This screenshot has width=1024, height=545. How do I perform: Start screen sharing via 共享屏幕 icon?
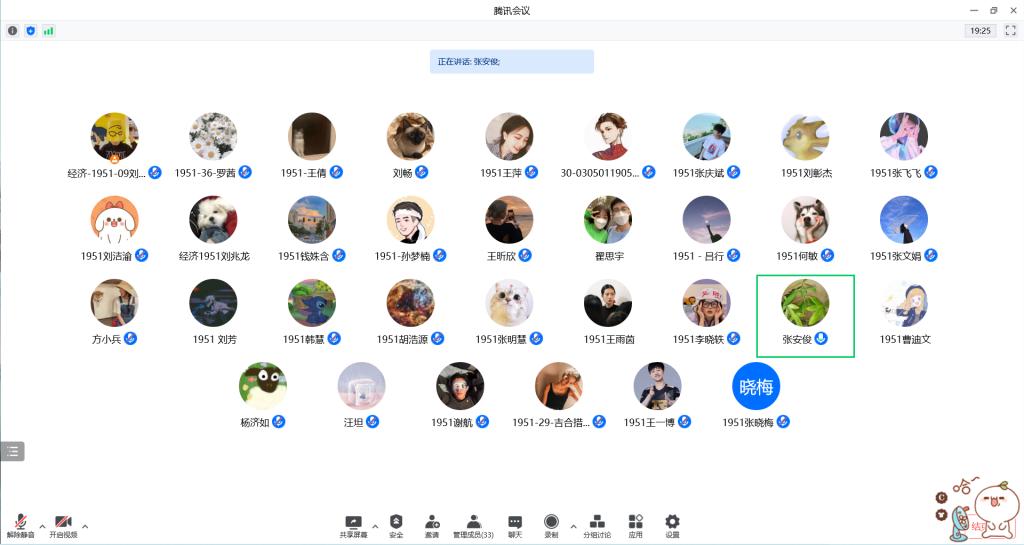353,524
